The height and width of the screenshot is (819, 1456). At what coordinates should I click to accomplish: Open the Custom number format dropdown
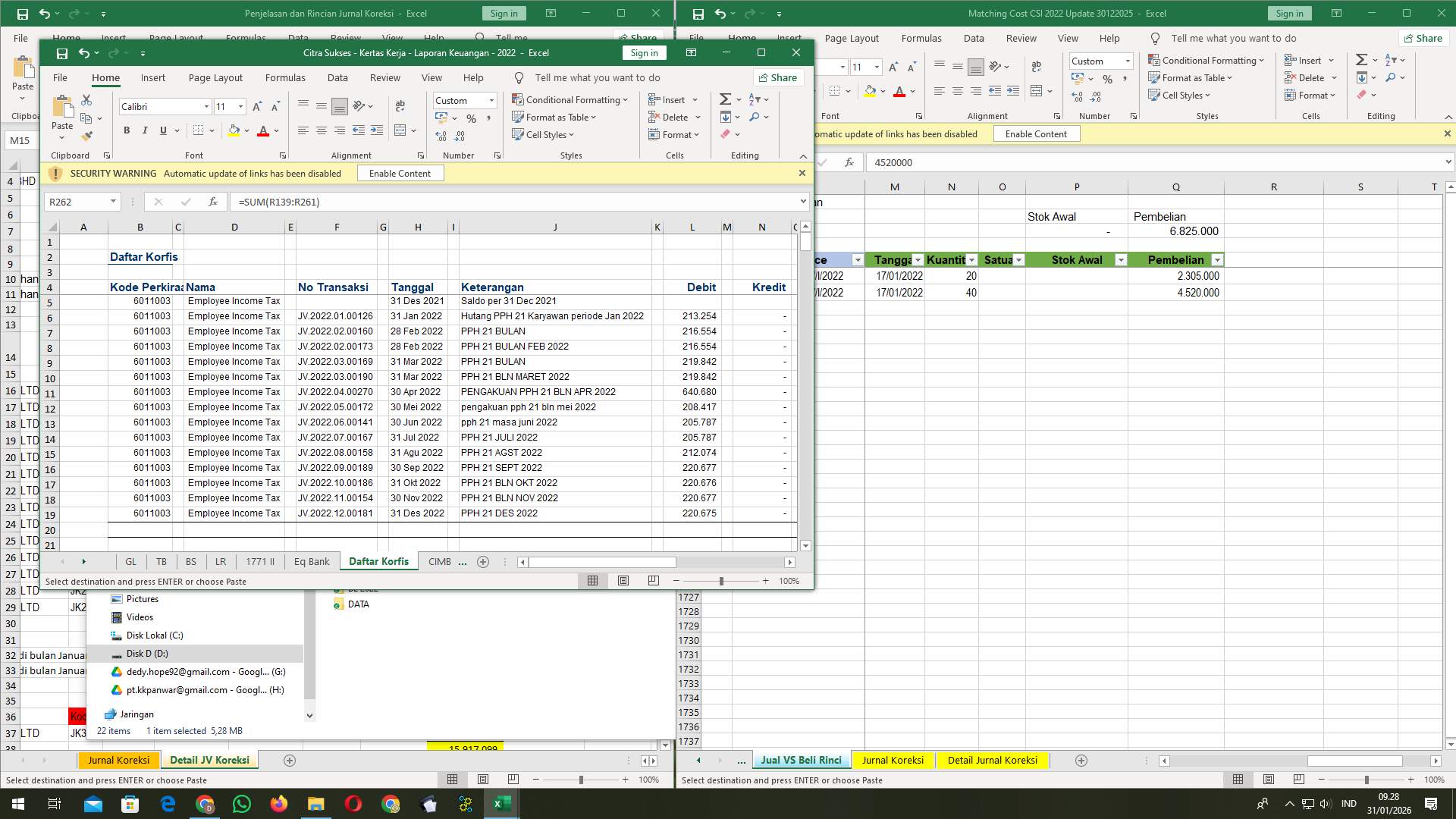pos(490,100)
